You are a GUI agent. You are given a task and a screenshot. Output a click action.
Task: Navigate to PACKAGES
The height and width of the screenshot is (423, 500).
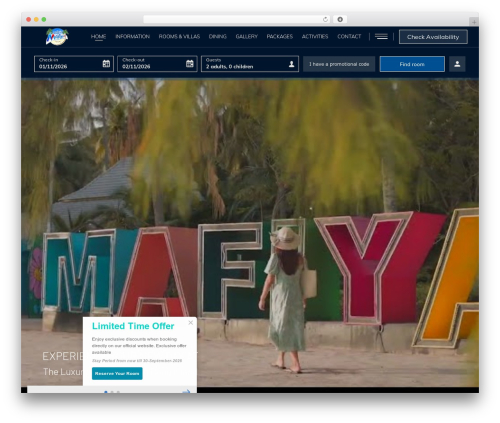click(280, 36)
